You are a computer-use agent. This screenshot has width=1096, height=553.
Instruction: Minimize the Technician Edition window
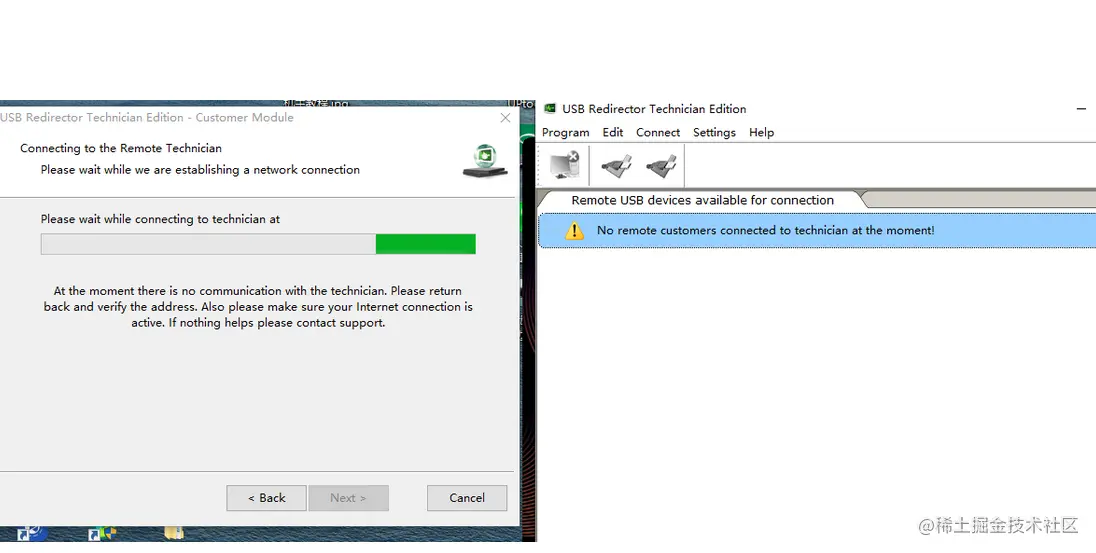tap(1081, 109)
